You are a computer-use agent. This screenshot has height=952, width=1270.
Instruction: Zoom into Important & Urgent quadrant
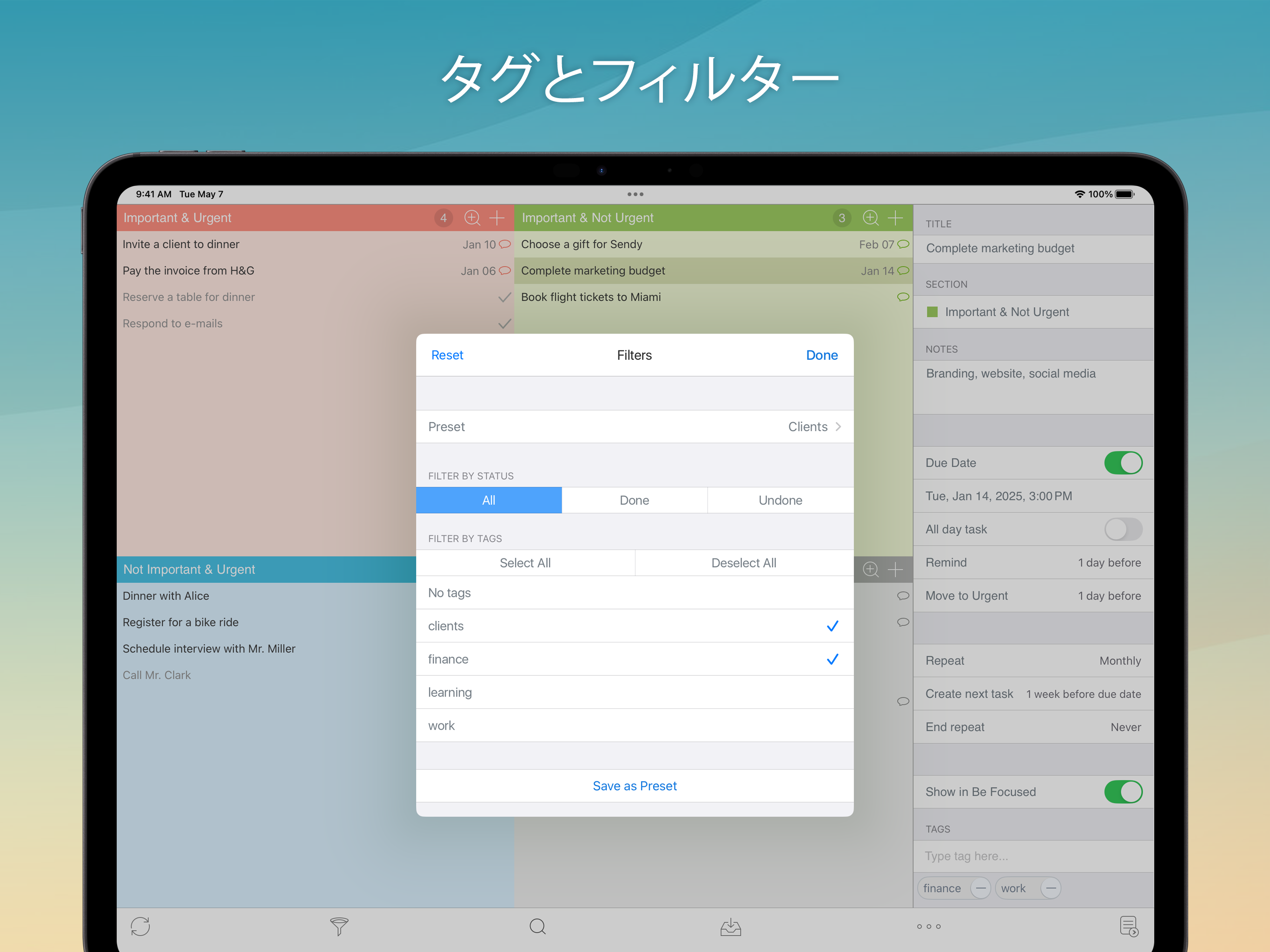(472, 218)
